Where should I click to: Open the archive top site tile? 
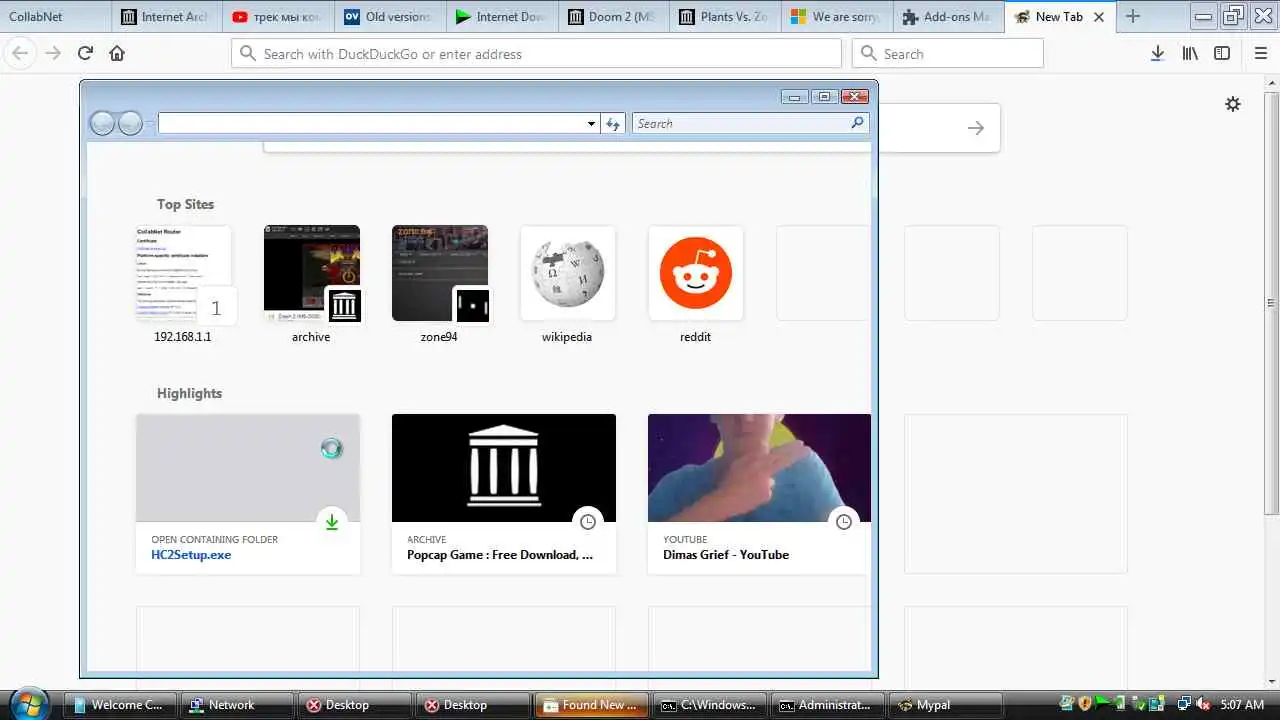coord(311,284)
